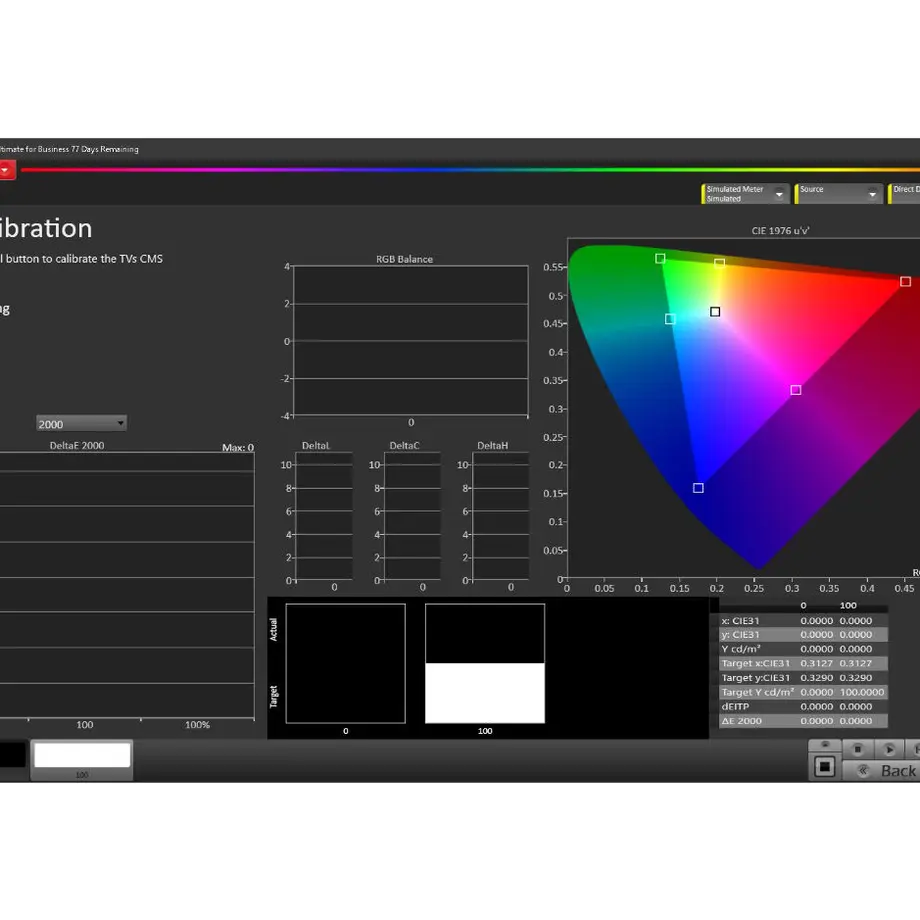Click the blue primary target marker
Image resolution: width=920 pixels, height=920 pixels.
pos(698,488)
